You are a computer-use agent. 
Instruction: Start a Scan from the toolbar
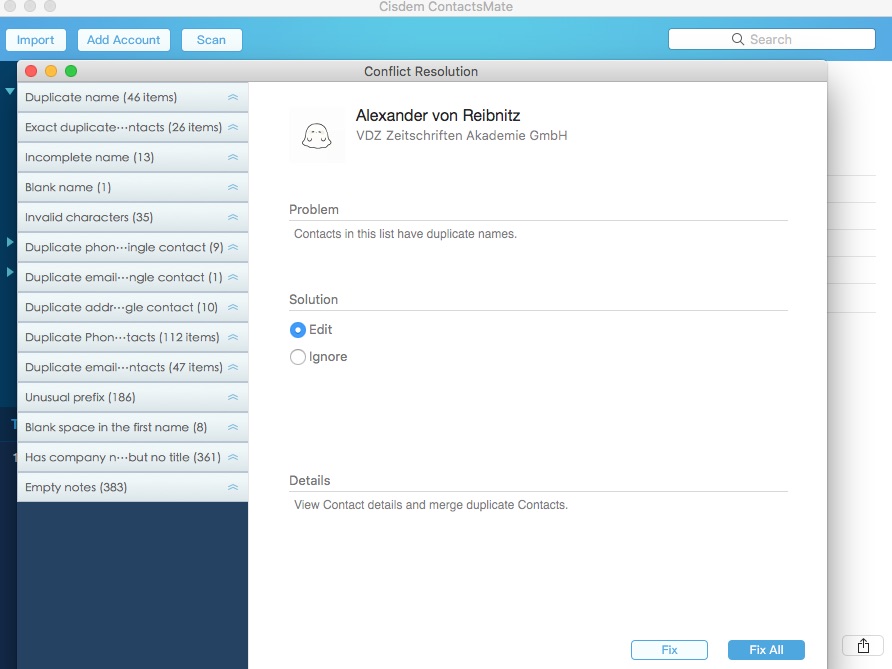coord(211,40)
